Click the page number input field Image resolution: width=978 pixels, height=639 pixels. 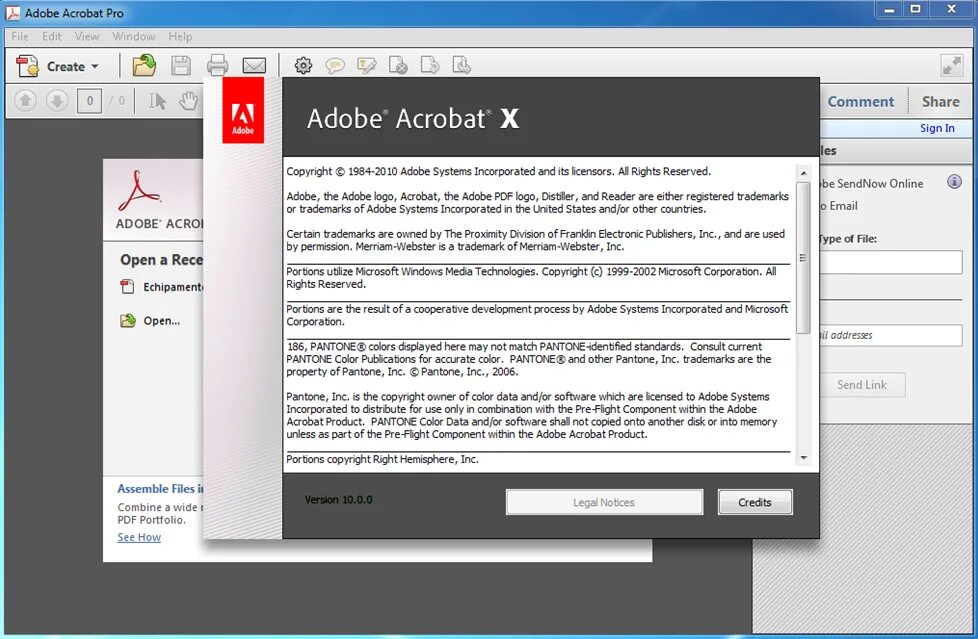click(x=90, y=101)
